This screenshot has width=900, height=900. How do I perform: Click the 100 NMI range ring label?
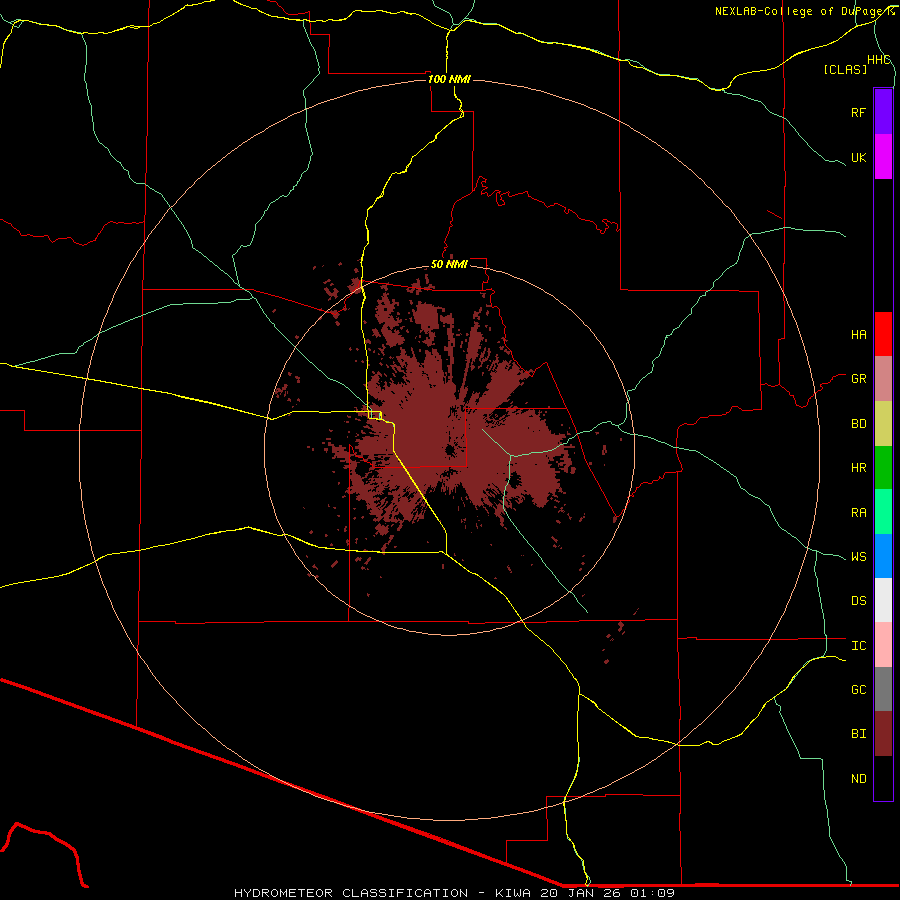pos(449,79)
